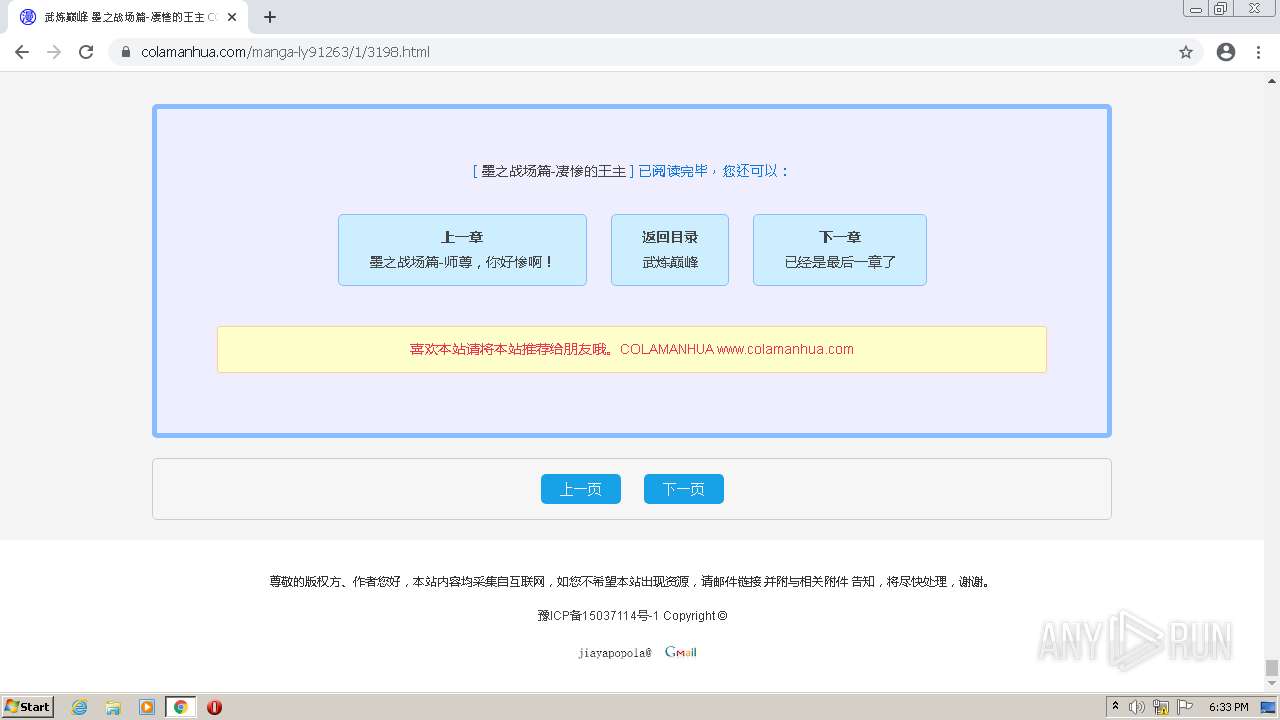The width and height of the screenshot is (1280, 720).
Task: Launch Internet Explorer from the taskbar
Action: pos(80,707)
